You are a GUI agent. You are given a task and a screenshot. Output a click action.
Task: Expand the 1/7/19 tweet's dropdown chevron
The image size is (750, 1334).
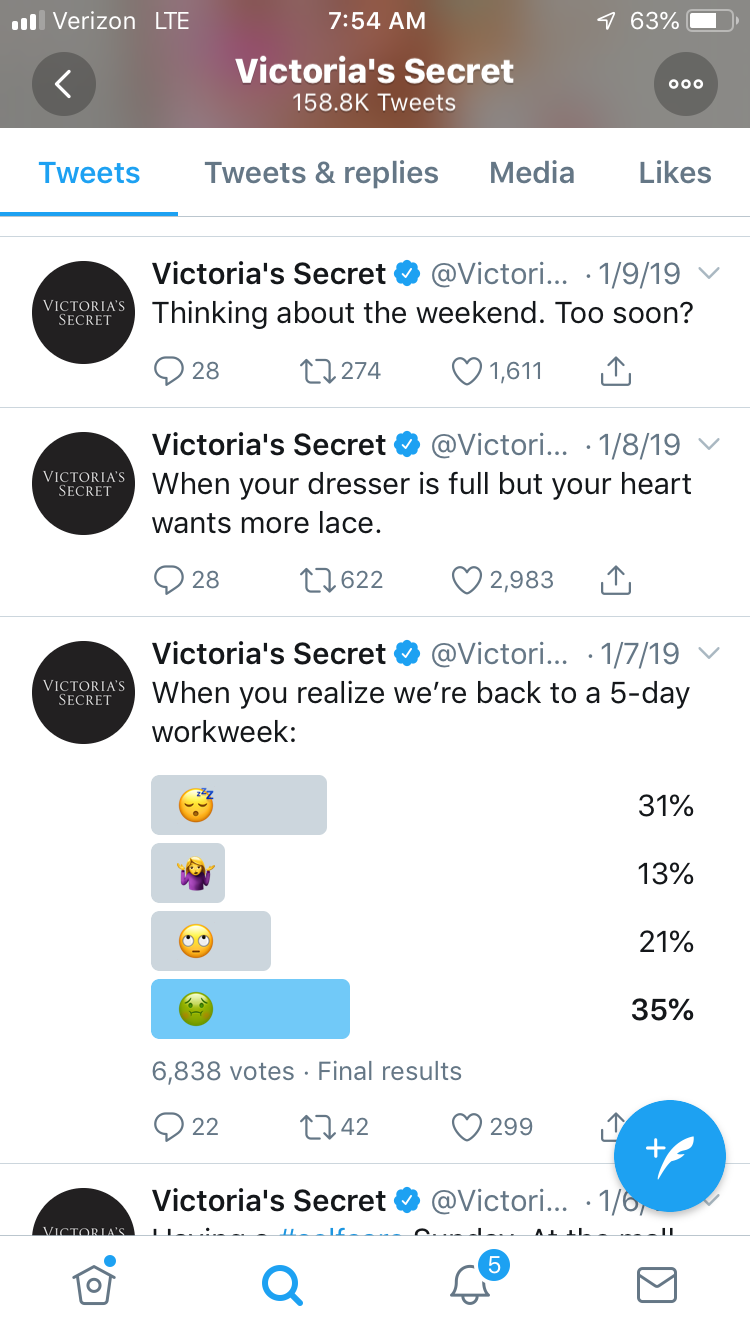[x=708, y=653]
